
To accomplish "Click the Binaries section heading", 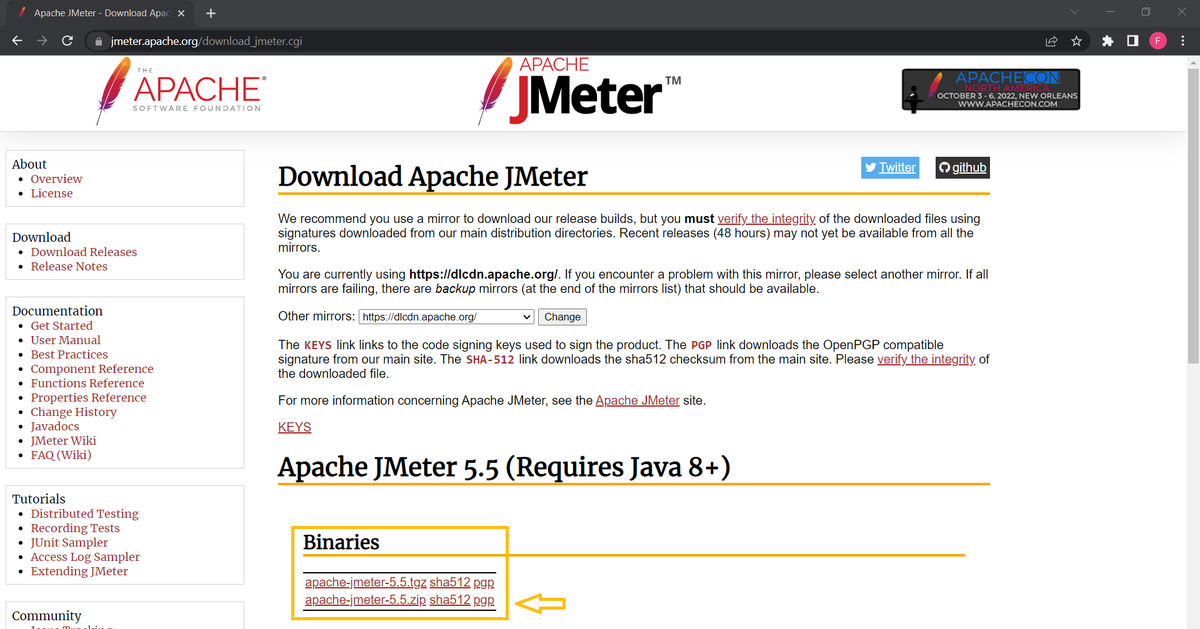I will click(341, 542).
